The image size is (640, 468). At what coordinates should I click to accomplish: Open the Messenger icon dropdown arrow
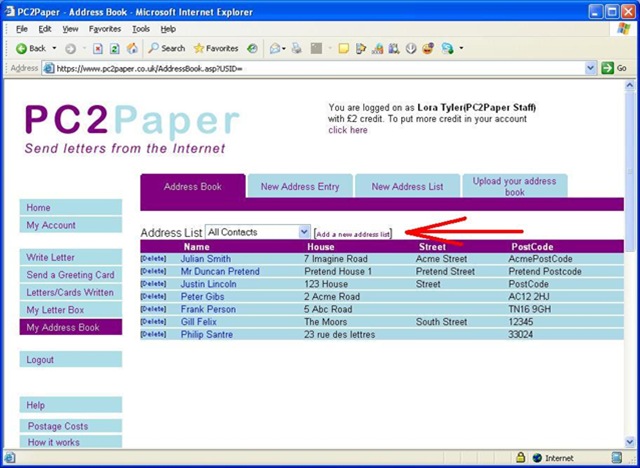click(461, 49)
